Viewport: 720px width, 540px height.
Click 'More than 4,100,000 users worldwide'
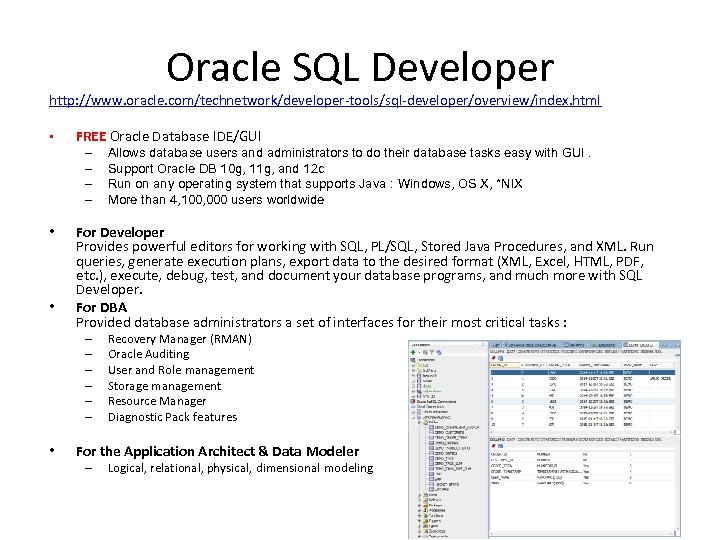pyautogui.click(x=216, y=200)
